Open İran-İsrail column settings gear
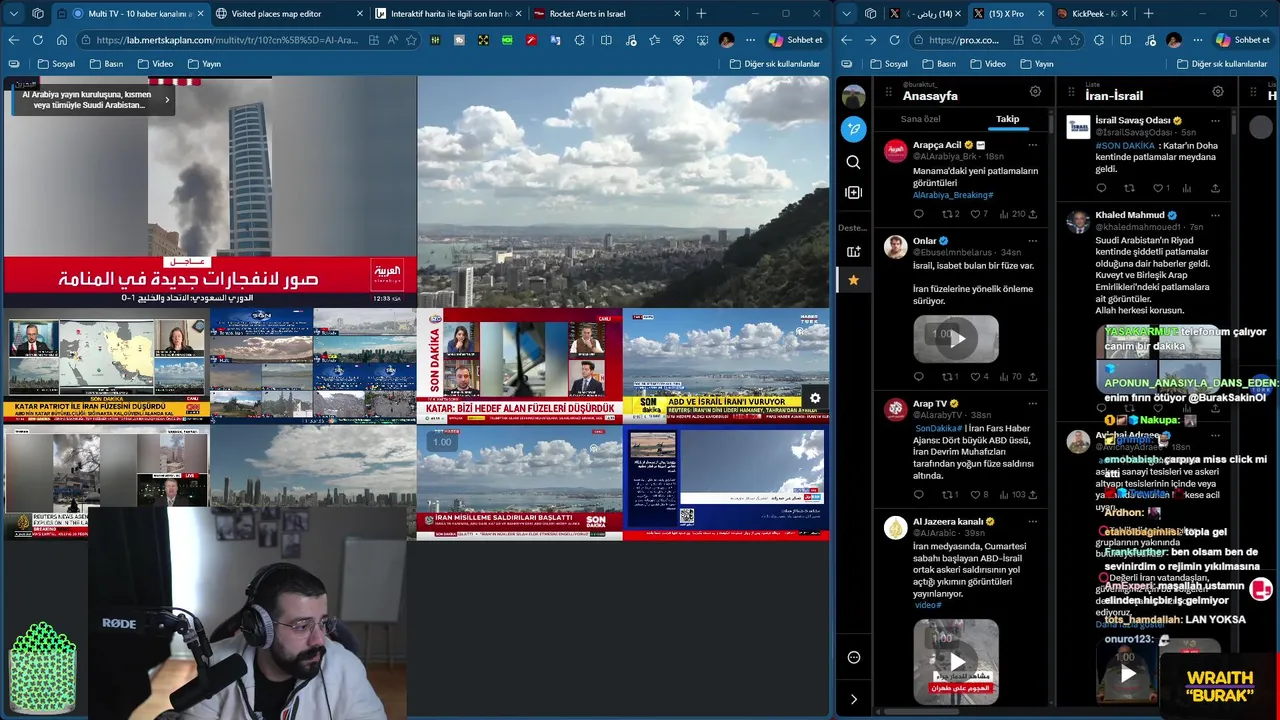Screen dimensions: 1280x720 pyautogui.click(x=1217, y=91)
